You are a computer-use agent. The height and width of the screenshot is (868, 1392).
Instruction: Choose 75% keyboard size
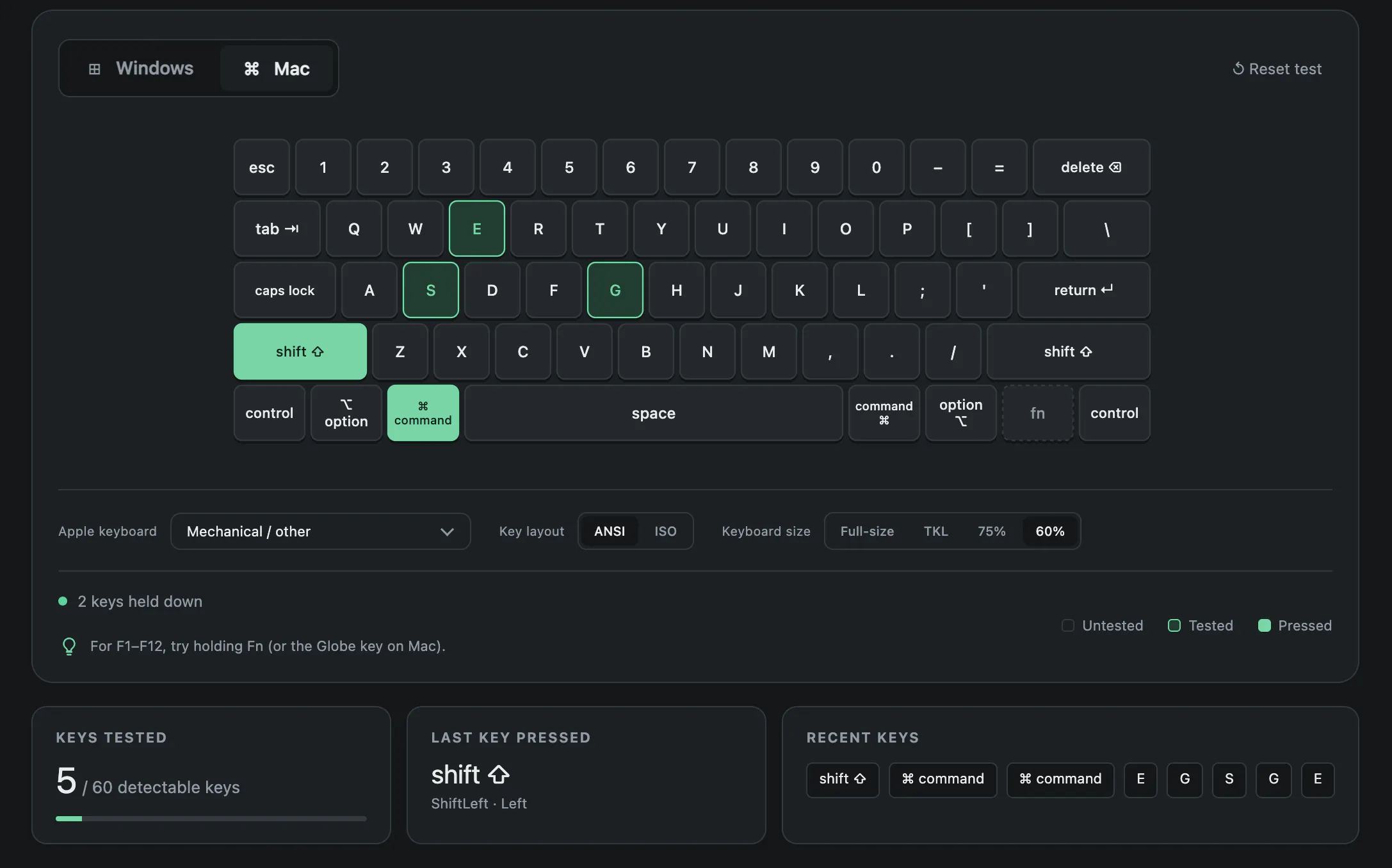pyautogui.click(x=991, y=531)
